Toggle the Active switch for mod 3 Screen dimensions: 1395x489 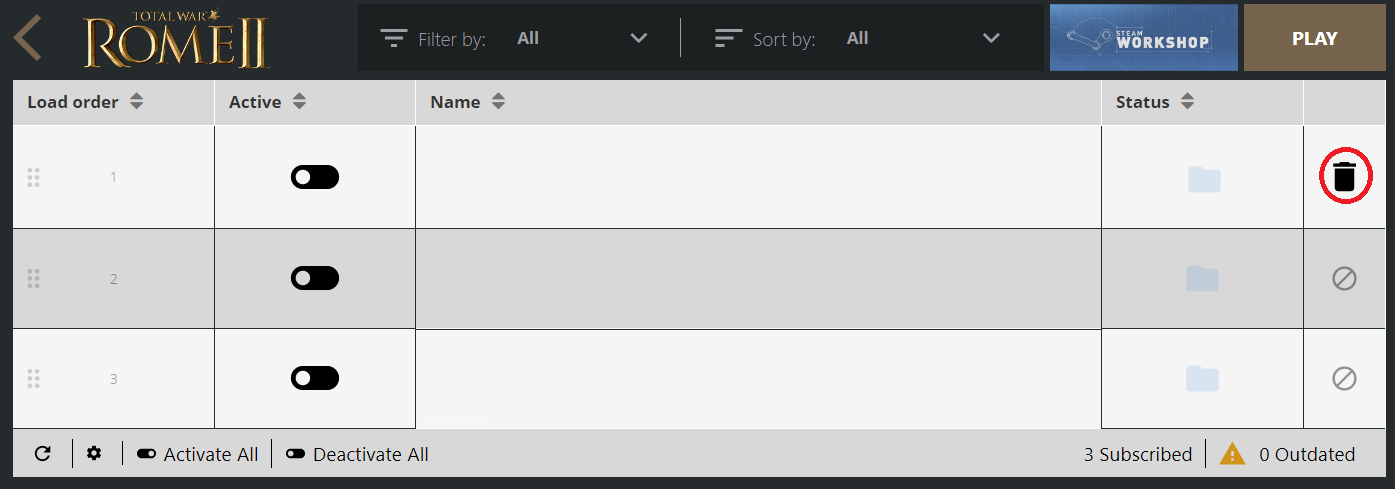[315, 378]
